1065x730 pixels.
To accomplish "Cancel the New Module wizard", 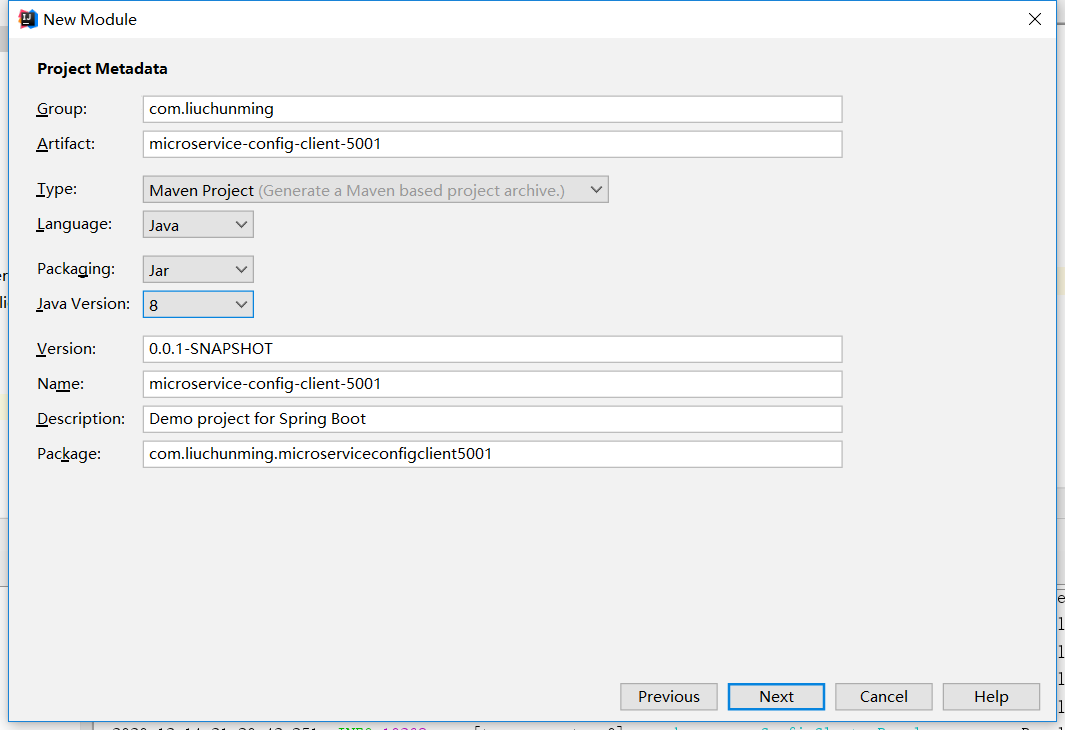I will (x=884, y=697).
